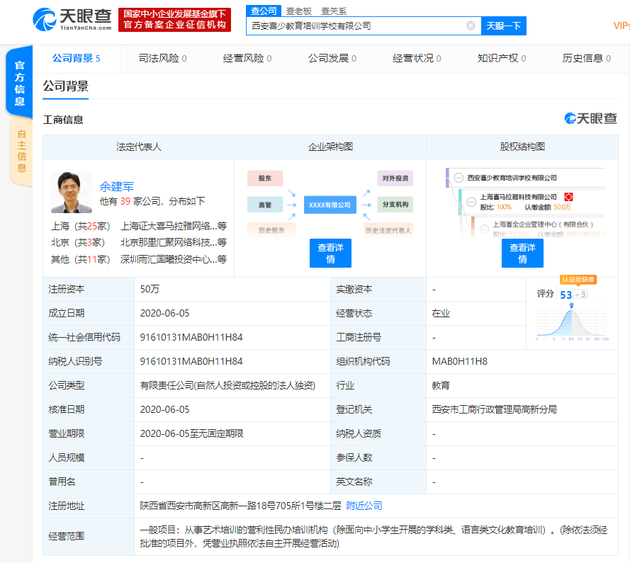Screen dimensions: 630x563
Task: Open the 余建军 name link
Action: [x=116, y=186]
